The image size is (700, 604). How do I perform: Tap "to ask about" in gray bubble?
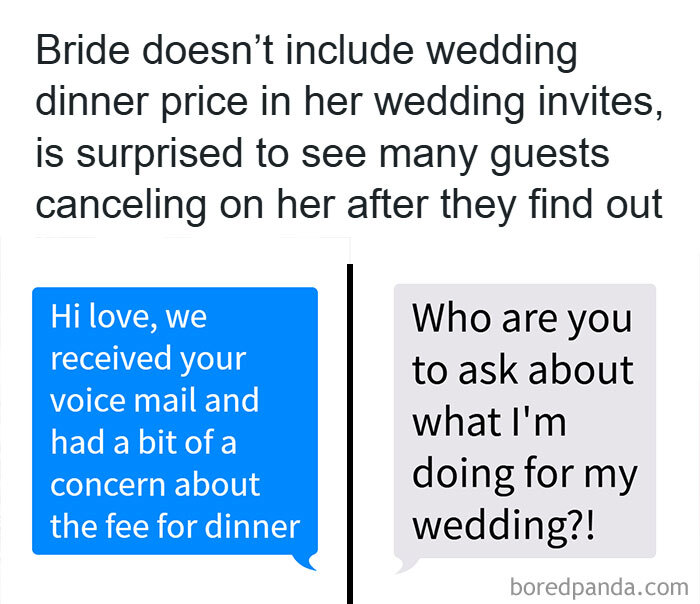[x=522, y=371]
